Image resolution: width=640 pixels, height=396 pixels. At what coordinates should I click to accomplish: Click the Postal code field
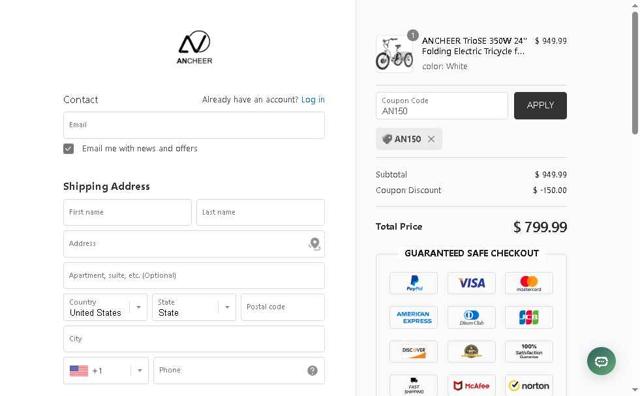(x=283, y=307)
